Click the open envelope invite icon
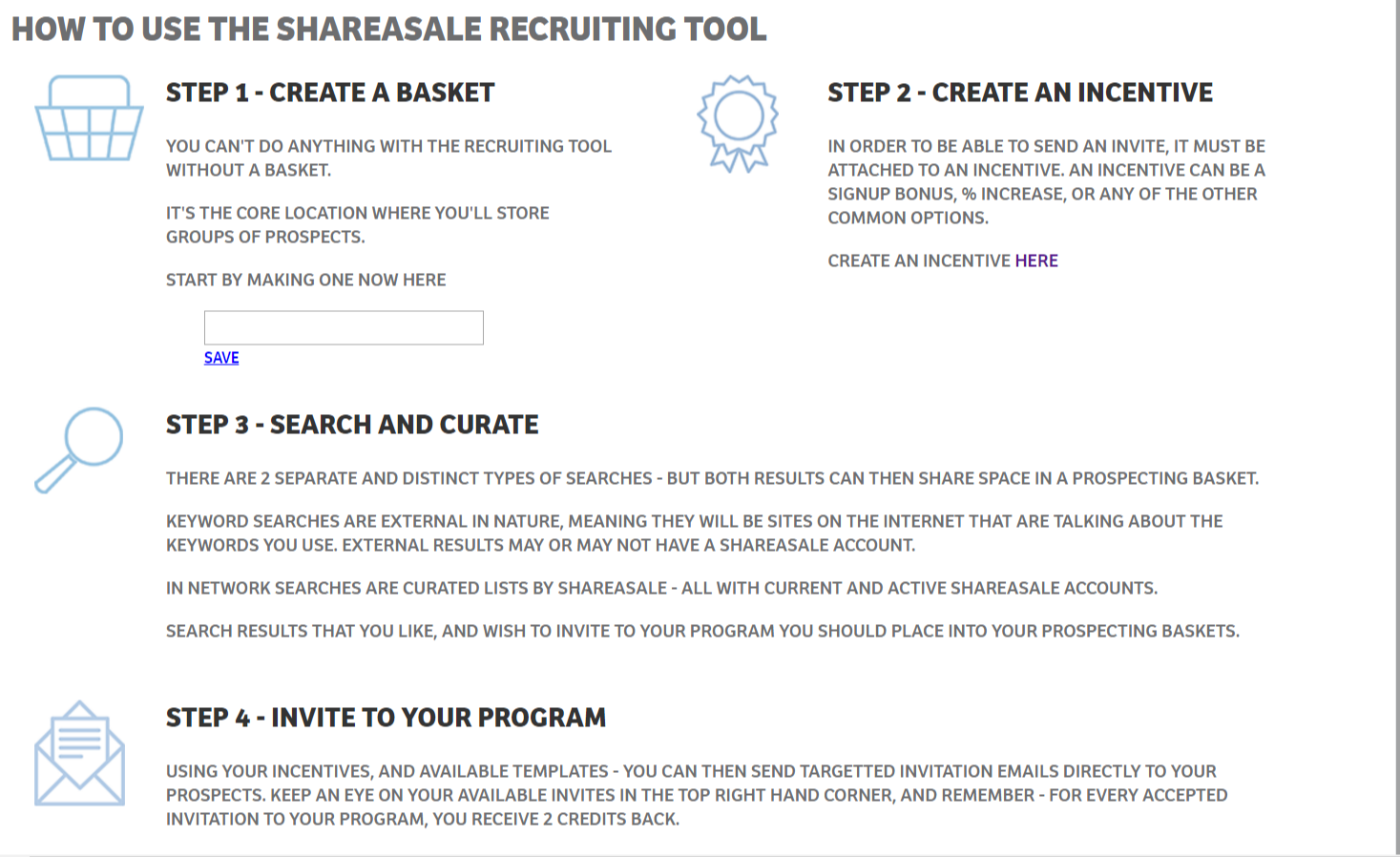 (x=80, y=753)
